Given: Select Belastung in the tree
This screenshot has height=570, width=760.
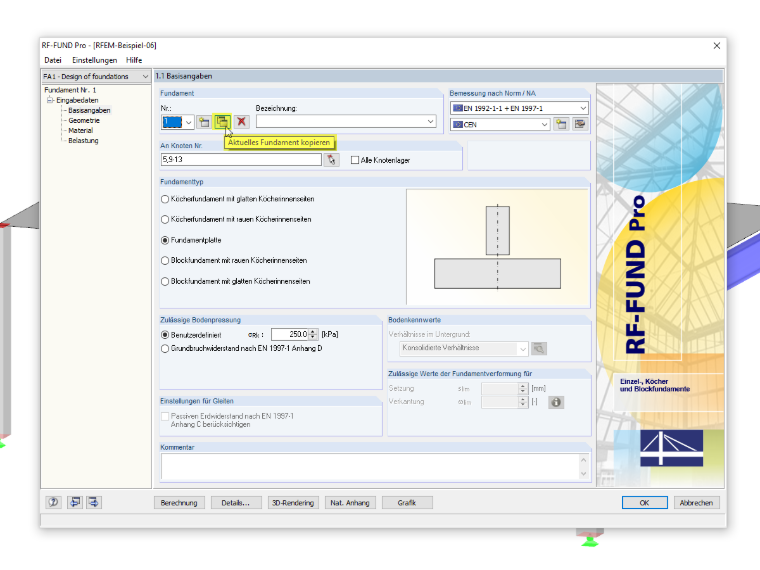Looking at the screenshot, I should (x=83, y=141).
